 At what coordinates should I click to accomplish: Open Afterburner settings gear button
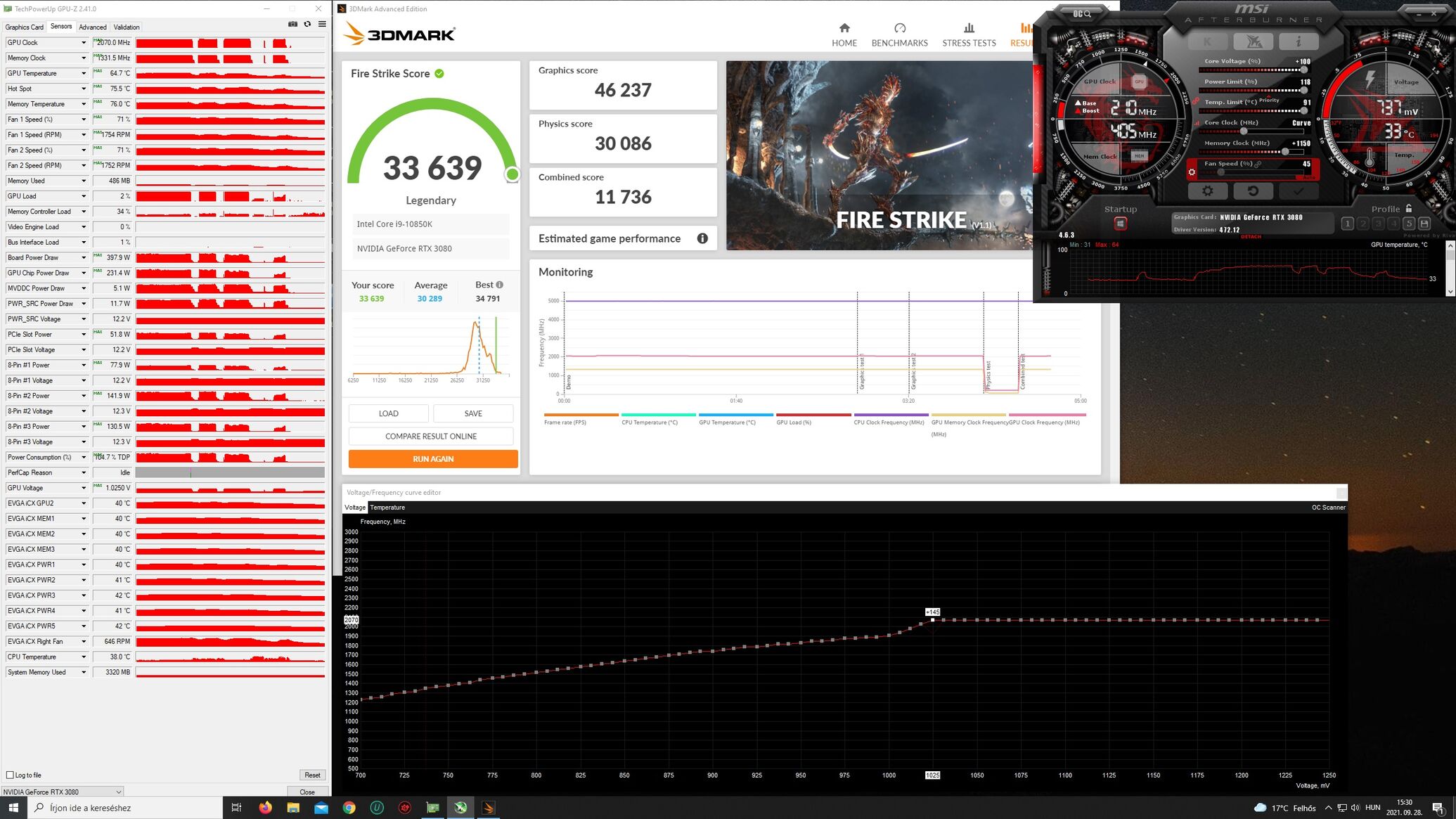(1207, 191)
